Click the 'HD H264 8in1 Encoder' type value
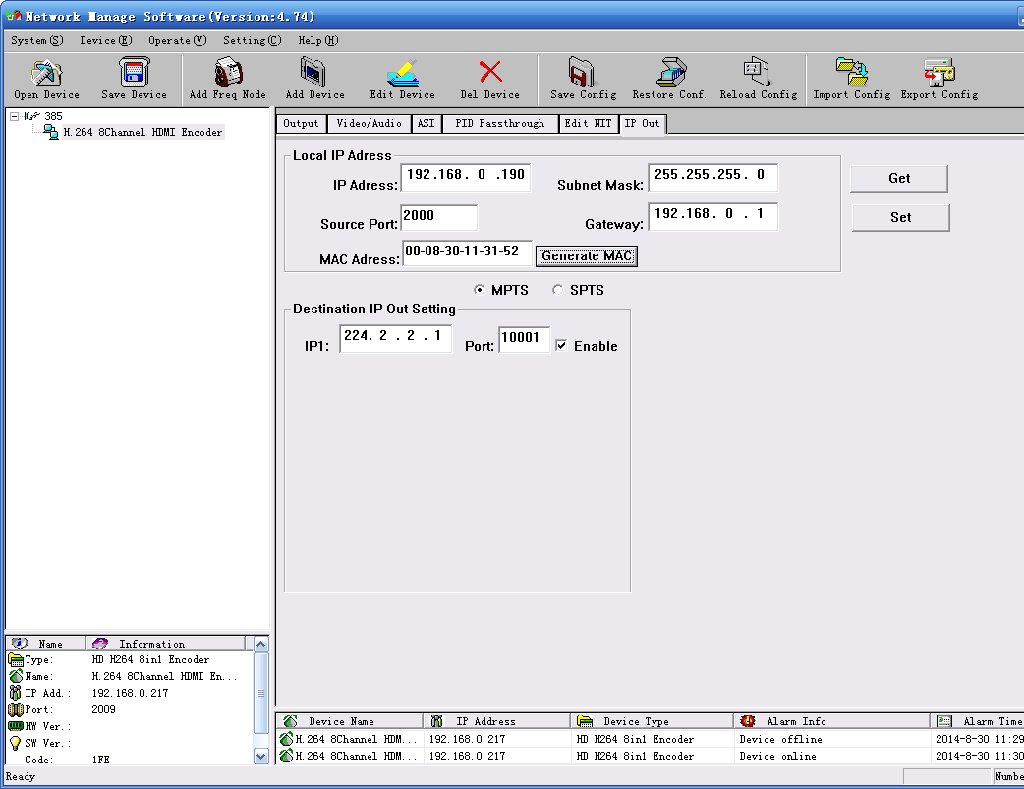Image resolution: width=1024 pixels, height=789 pixels. [150, 660]
